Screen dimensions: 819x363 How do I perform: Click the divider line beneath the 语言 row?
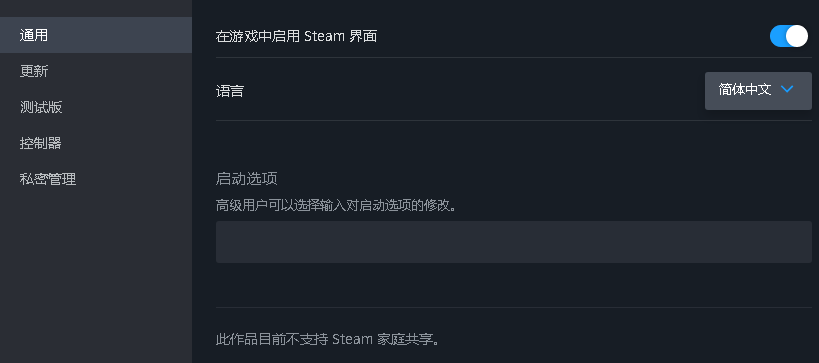[x=513, y=120]
